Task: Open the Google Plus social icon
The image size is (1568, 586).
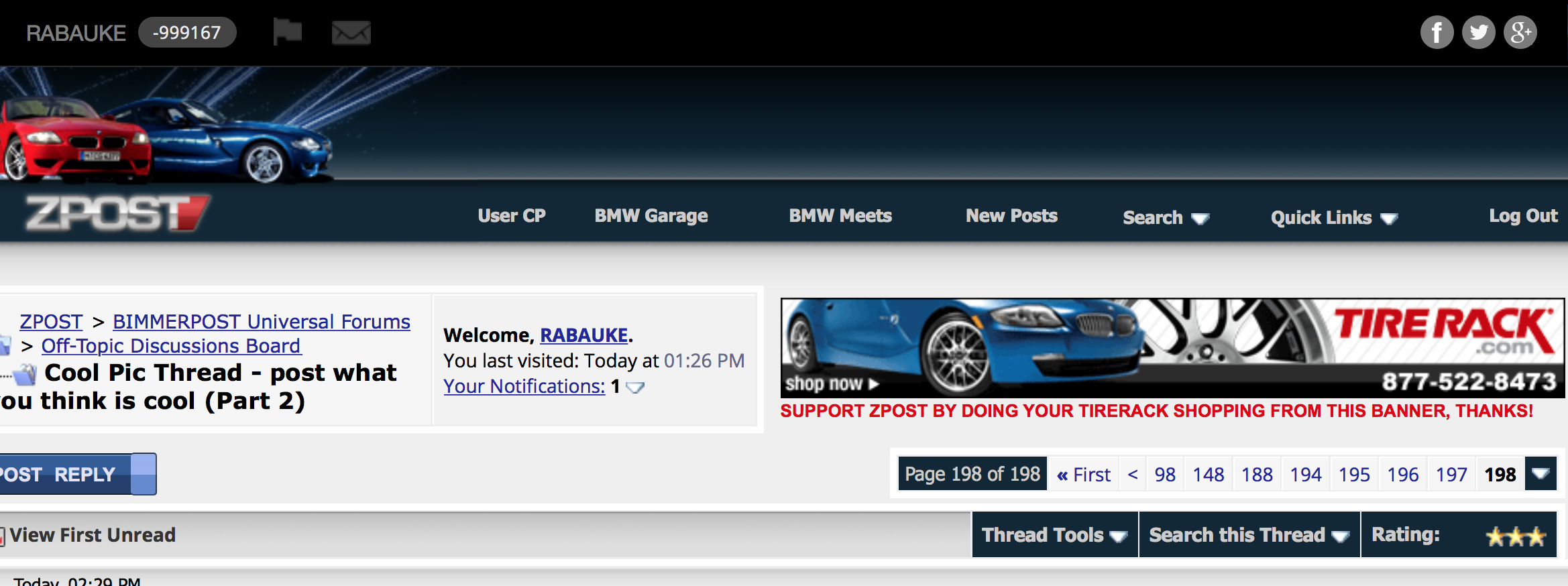Action: point(1520,32)
